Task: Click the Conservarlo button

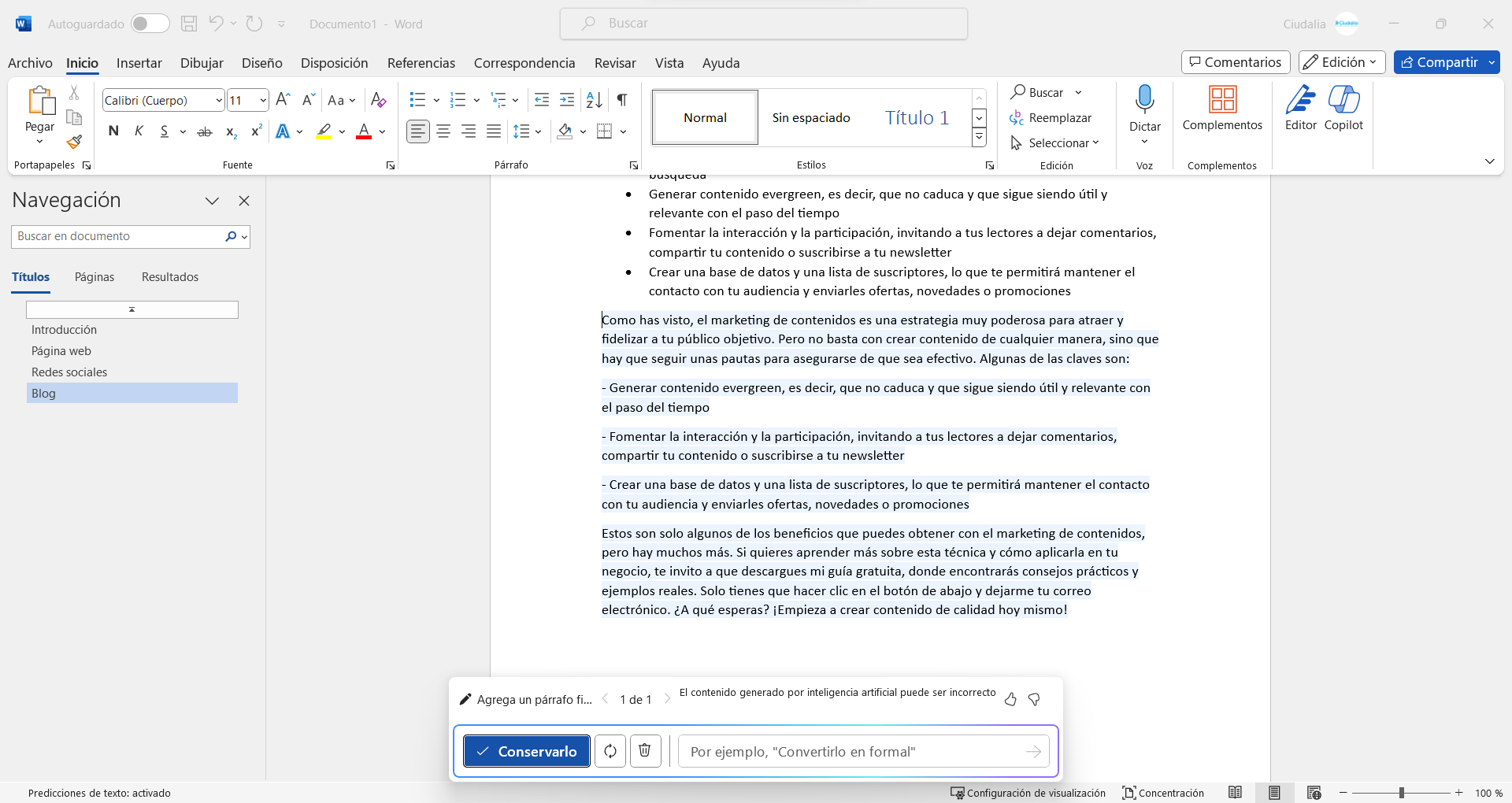Action: pyautogui.click(x=527, y=751)
